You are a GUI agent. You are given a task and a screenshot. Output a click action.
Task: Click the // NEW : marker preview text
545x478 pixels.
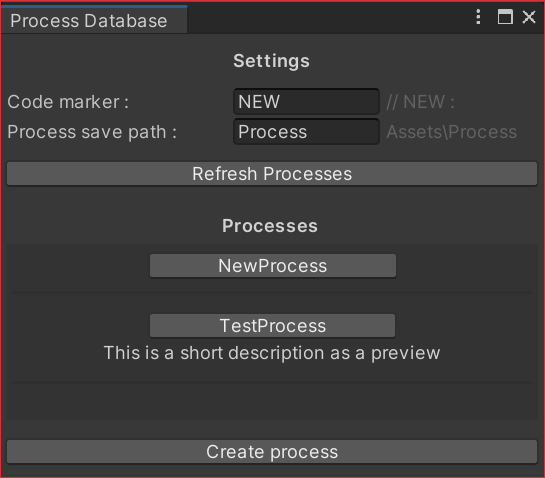421,102
